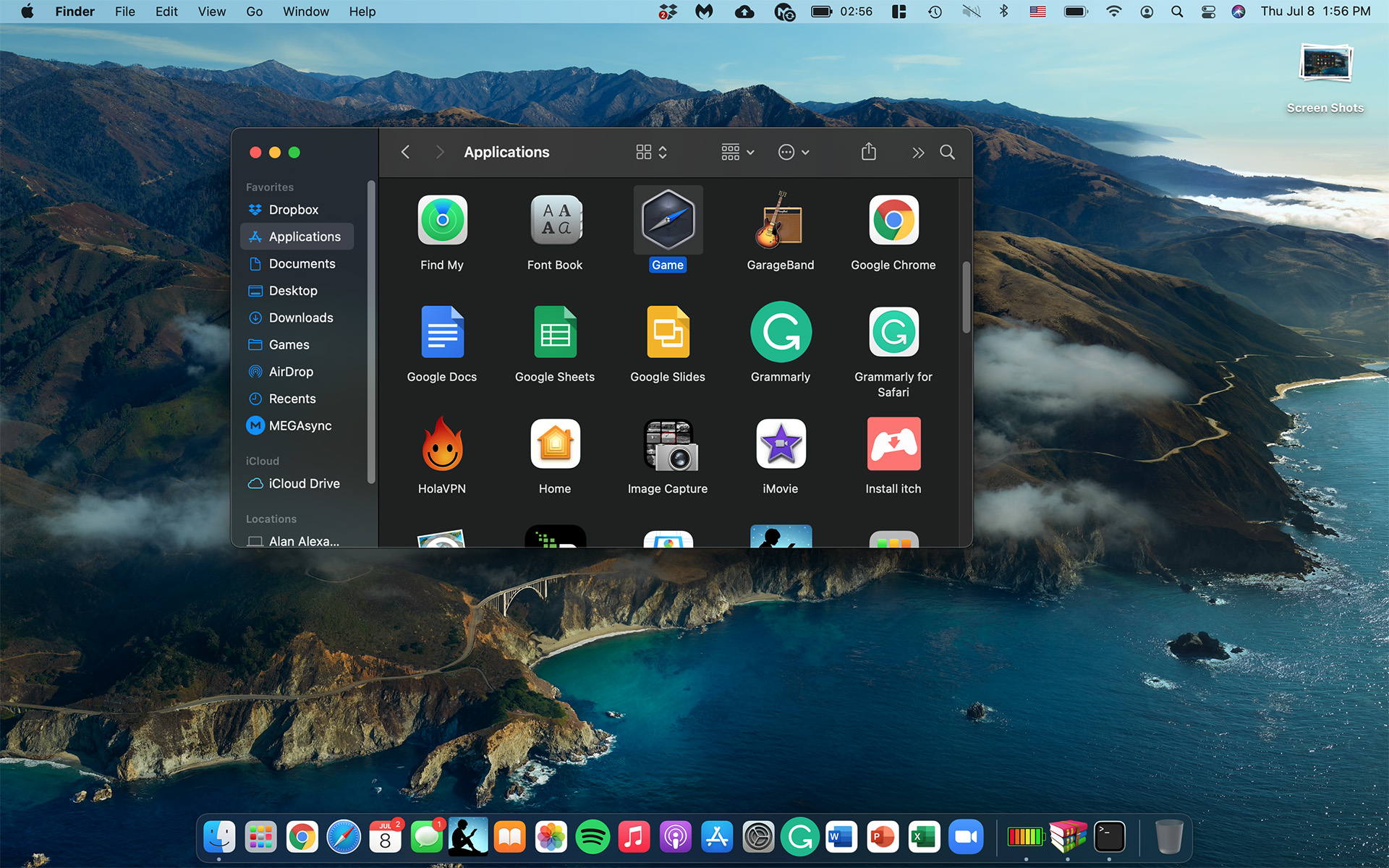This screenshot has width=1389, height=868.
Task: Open the Google Docs app icon
Action: [x=442, y=332]
